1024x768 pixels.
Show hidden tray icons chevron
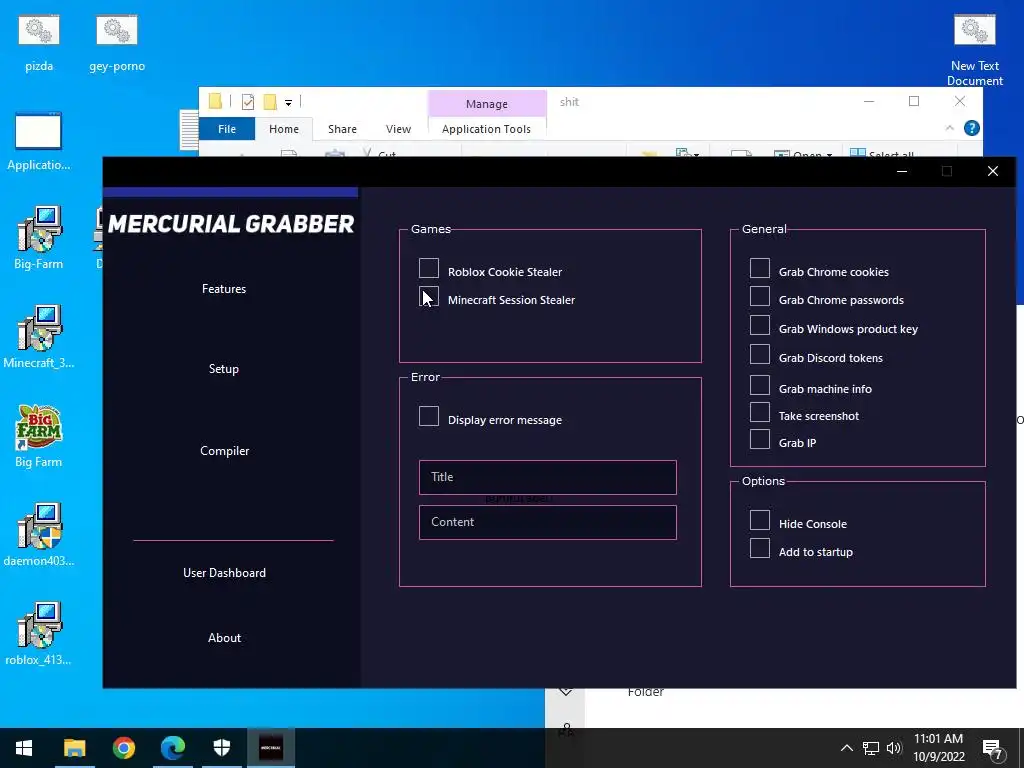846,748
